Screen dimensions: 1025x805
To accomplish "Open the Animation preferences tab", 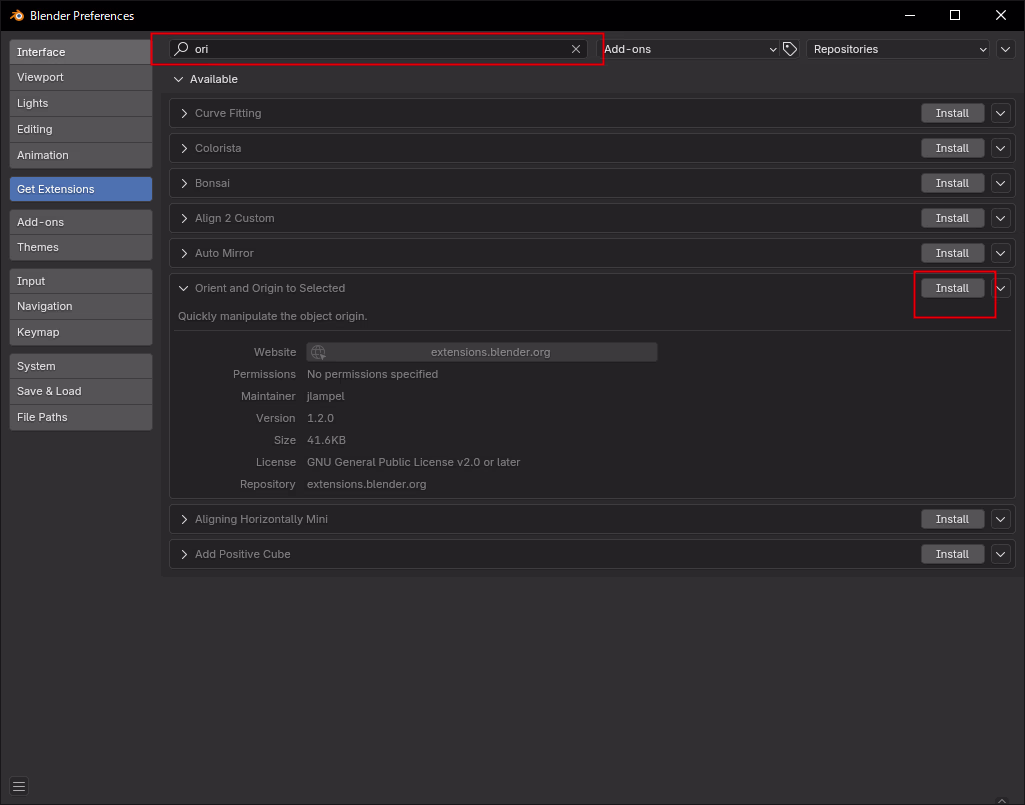I will [x=81, y=155].
